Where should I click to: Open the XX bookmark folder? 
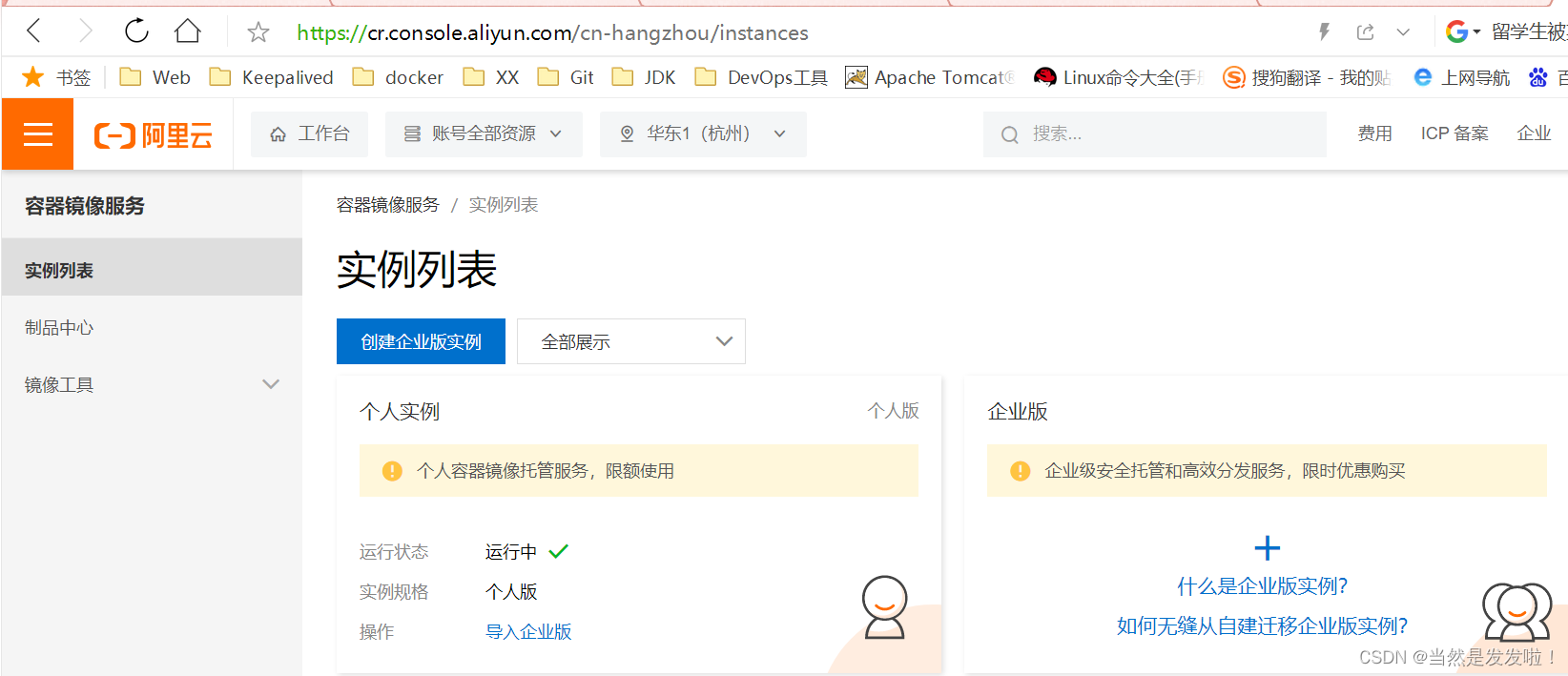[490, 77]
